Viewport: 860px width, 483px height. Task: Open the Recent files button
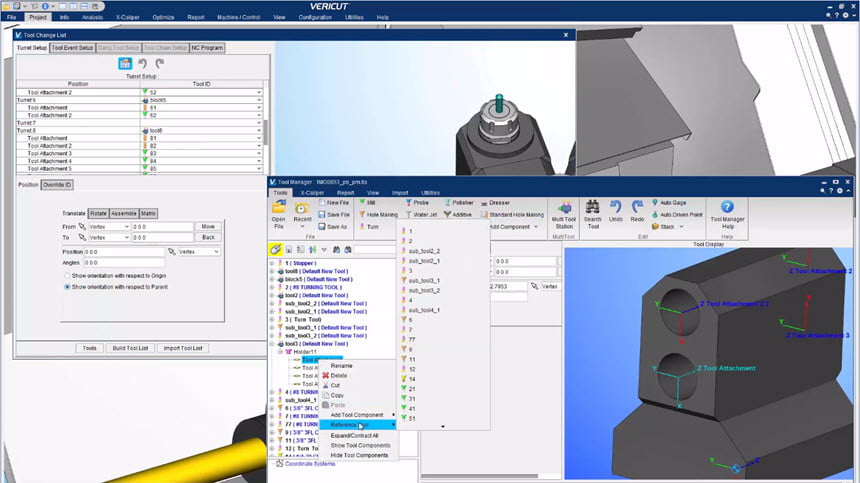pos(302,214)
